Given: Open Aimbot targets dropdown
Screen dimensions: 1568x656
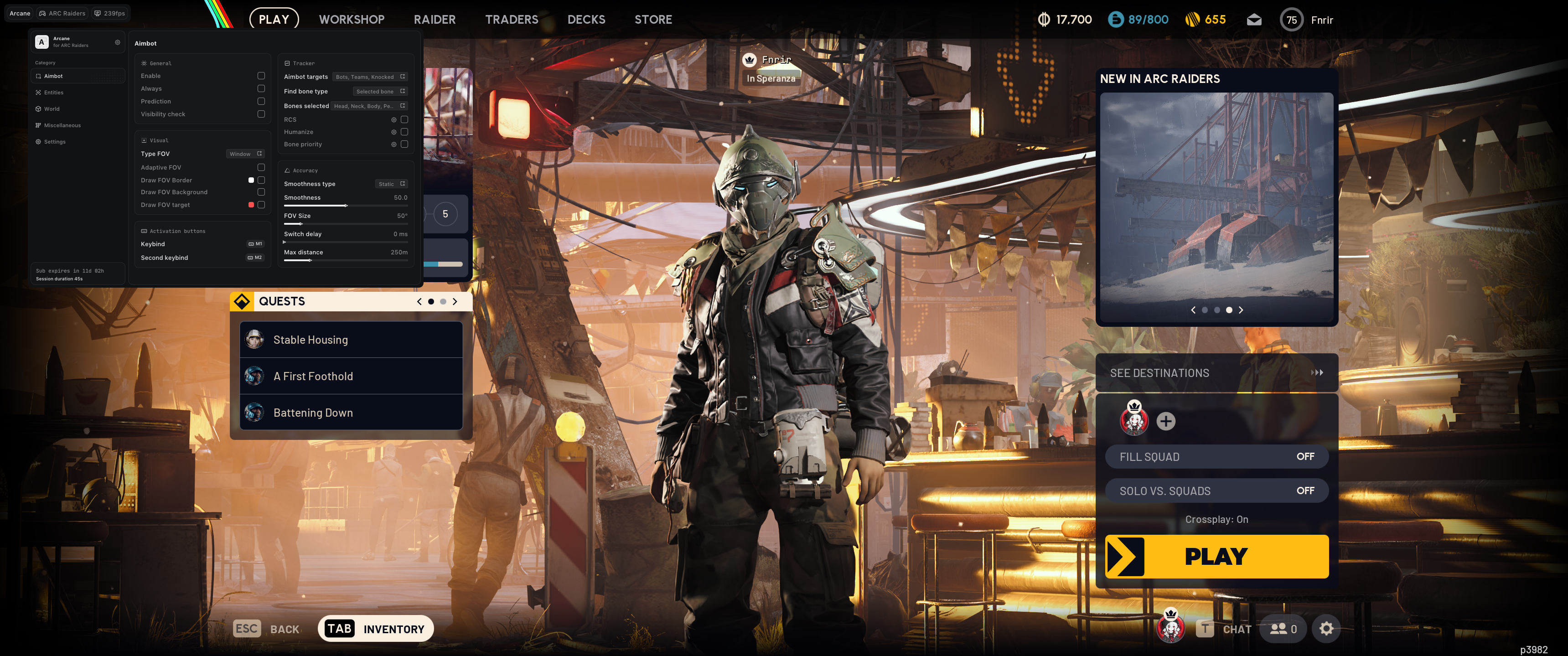Looking at the screenshot, I should click(x=370, y=77).
